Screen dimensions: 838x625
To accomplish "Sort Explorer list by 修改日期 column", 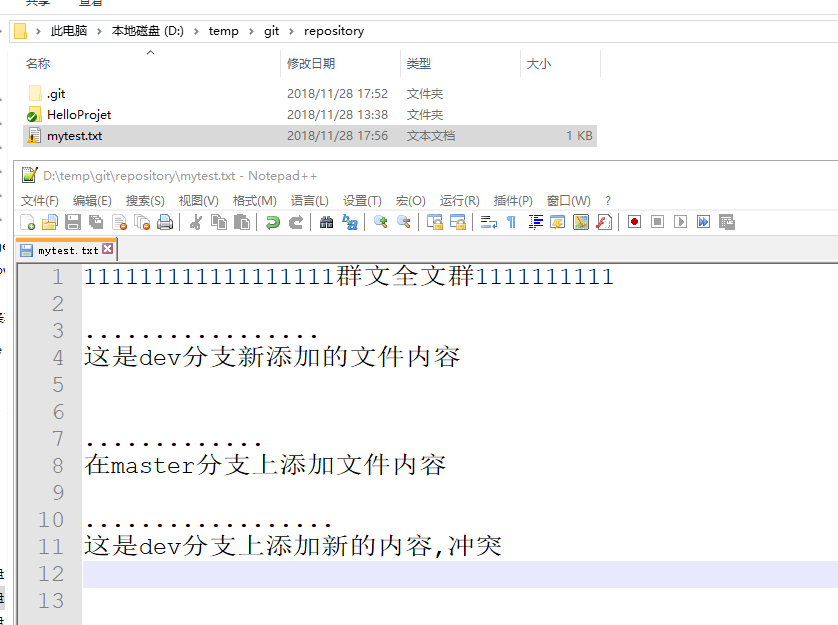I will 311,64.
